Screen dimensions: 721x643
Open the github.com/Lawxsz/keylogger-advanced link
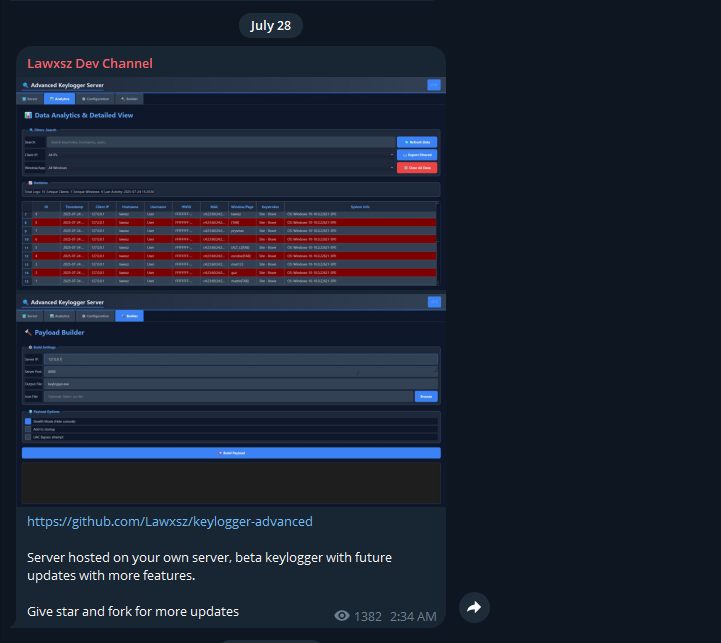[170, 521]
